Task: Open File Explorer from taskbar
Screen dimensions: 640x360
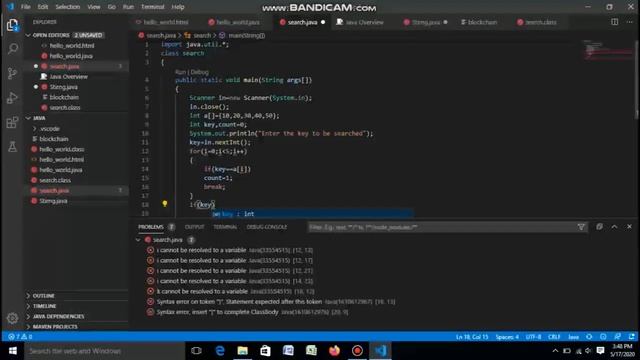Action: click(242, 351)
